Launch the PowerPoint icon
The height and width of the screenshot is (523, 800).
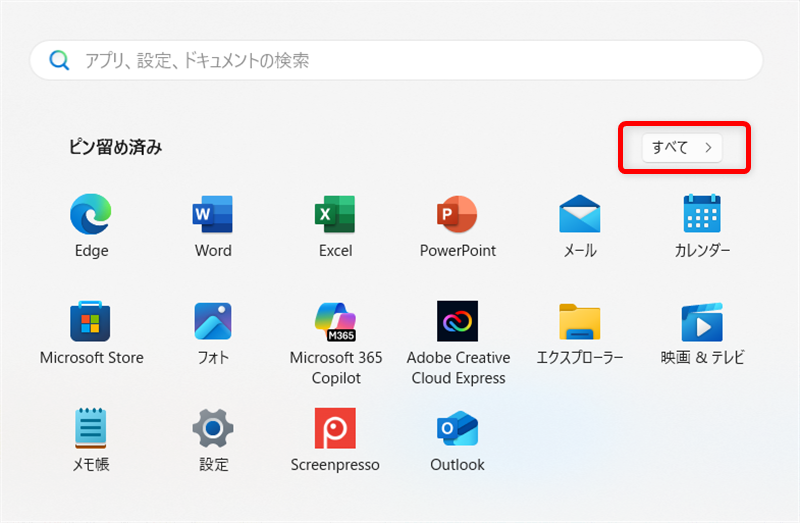click(457, 214)
